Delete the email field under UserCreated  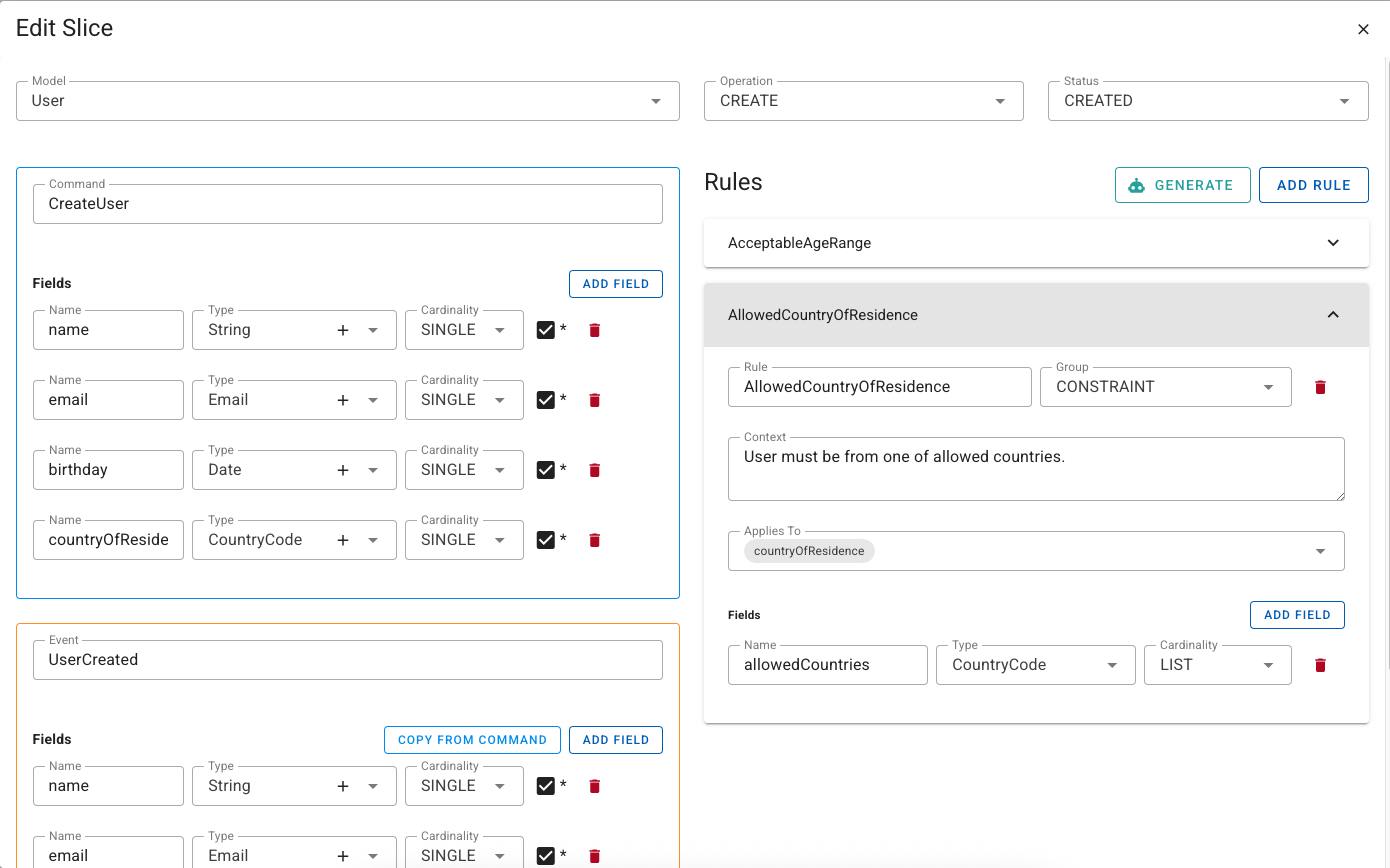pyautogui.click(x=594, y=856)
